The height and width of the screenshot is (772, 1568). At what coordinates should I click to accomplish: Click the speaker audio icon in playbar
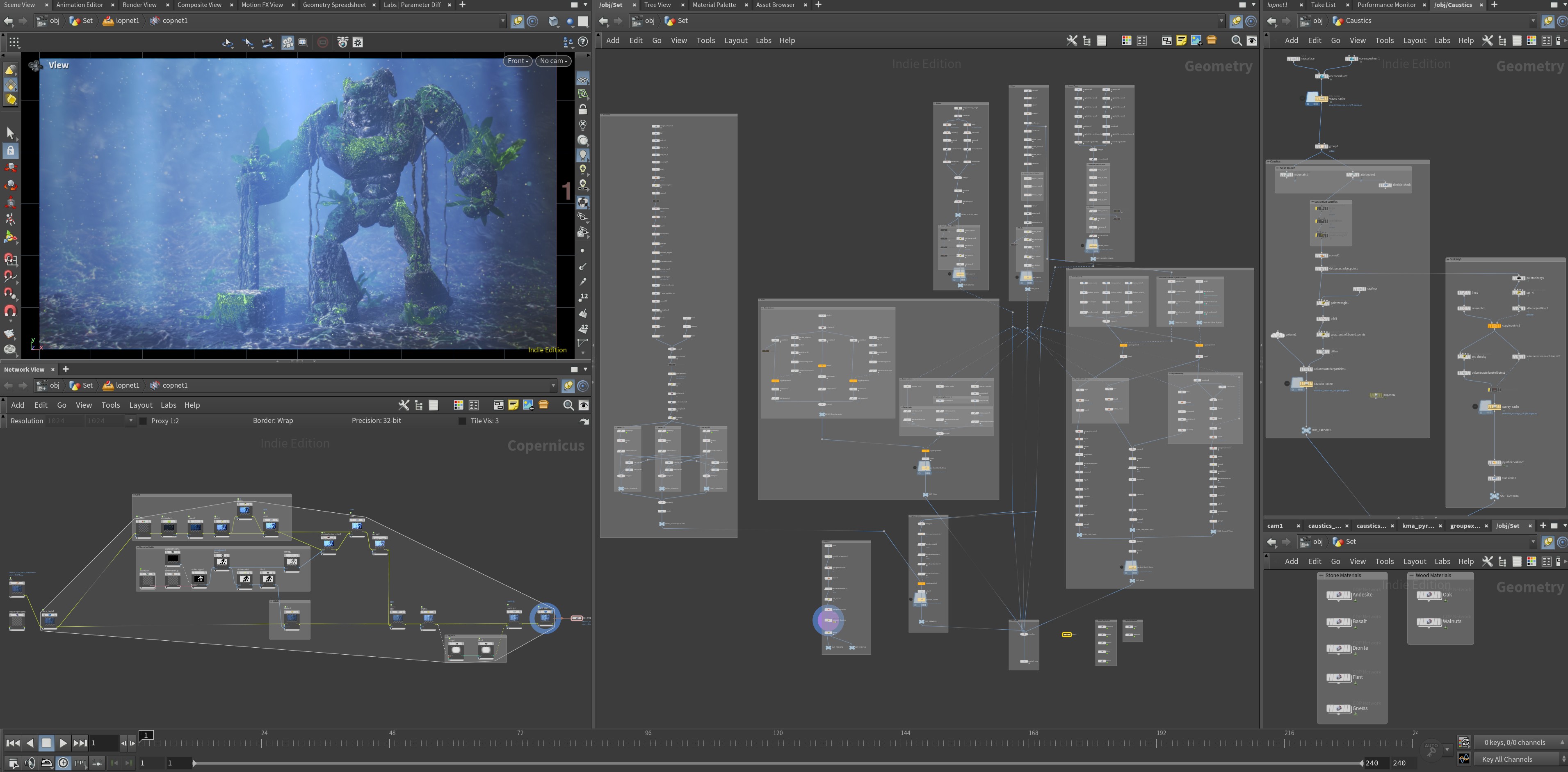tap(30, 763)
